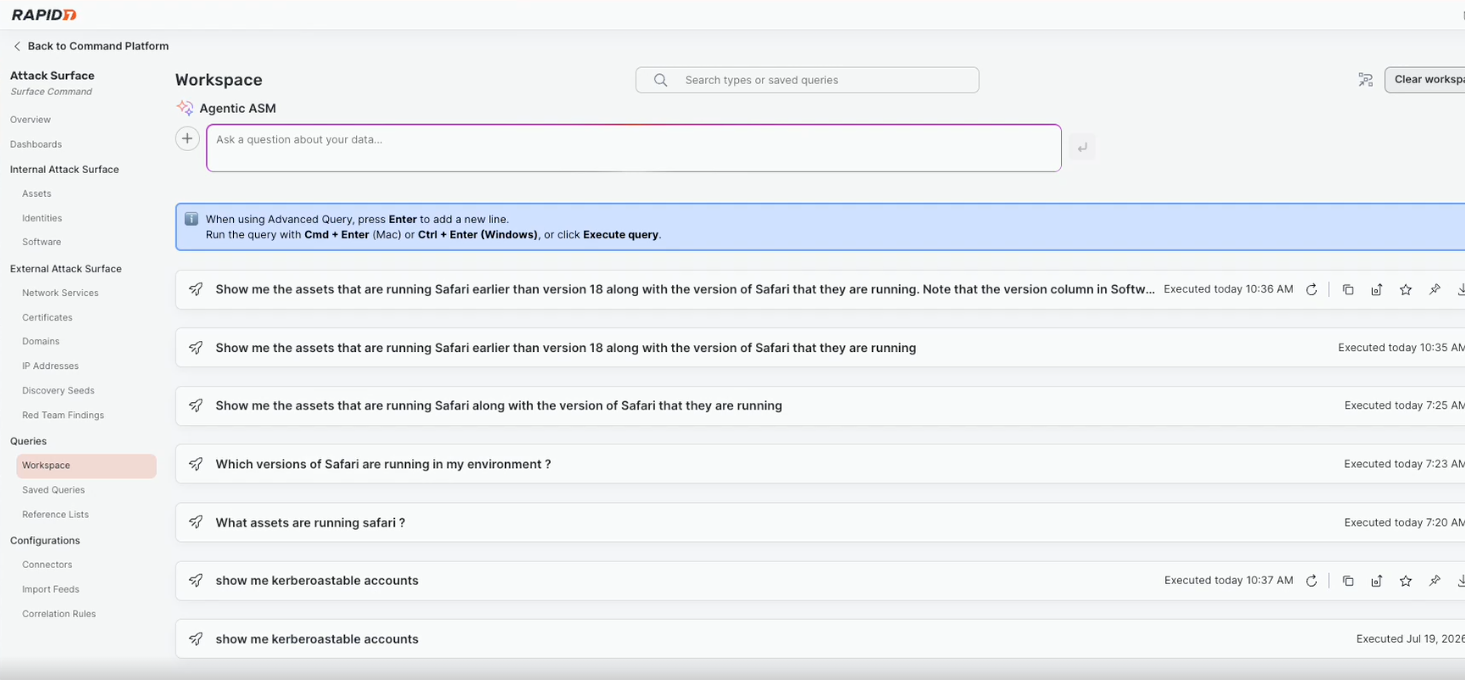The height and width of the screenshot is (680, 1465).
Task: Re-run the 10:37 AM kerberoastable accounts query
Action: point(1311,581)
